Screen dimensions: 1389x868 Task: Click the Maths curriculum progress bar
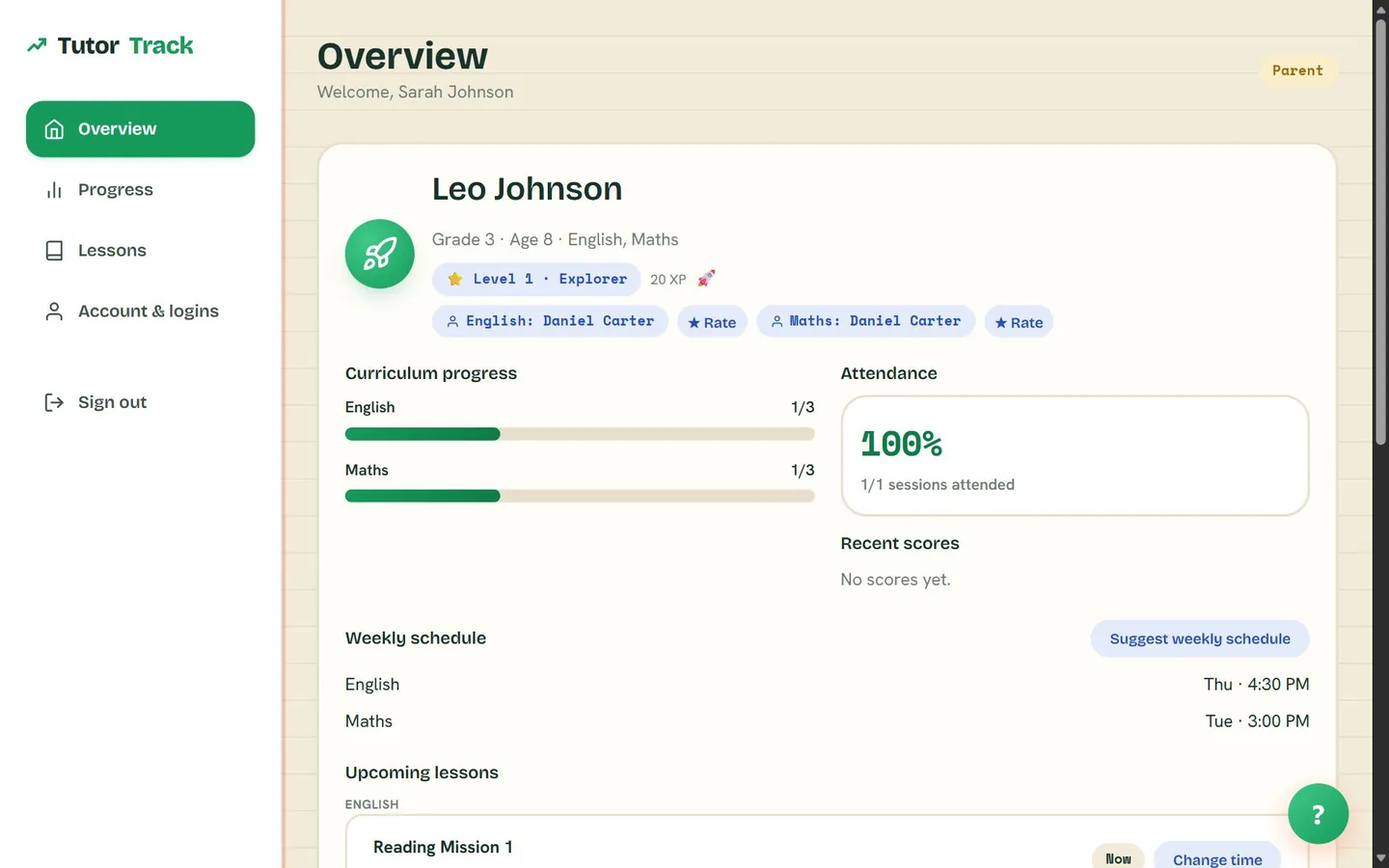coord(580,496)
